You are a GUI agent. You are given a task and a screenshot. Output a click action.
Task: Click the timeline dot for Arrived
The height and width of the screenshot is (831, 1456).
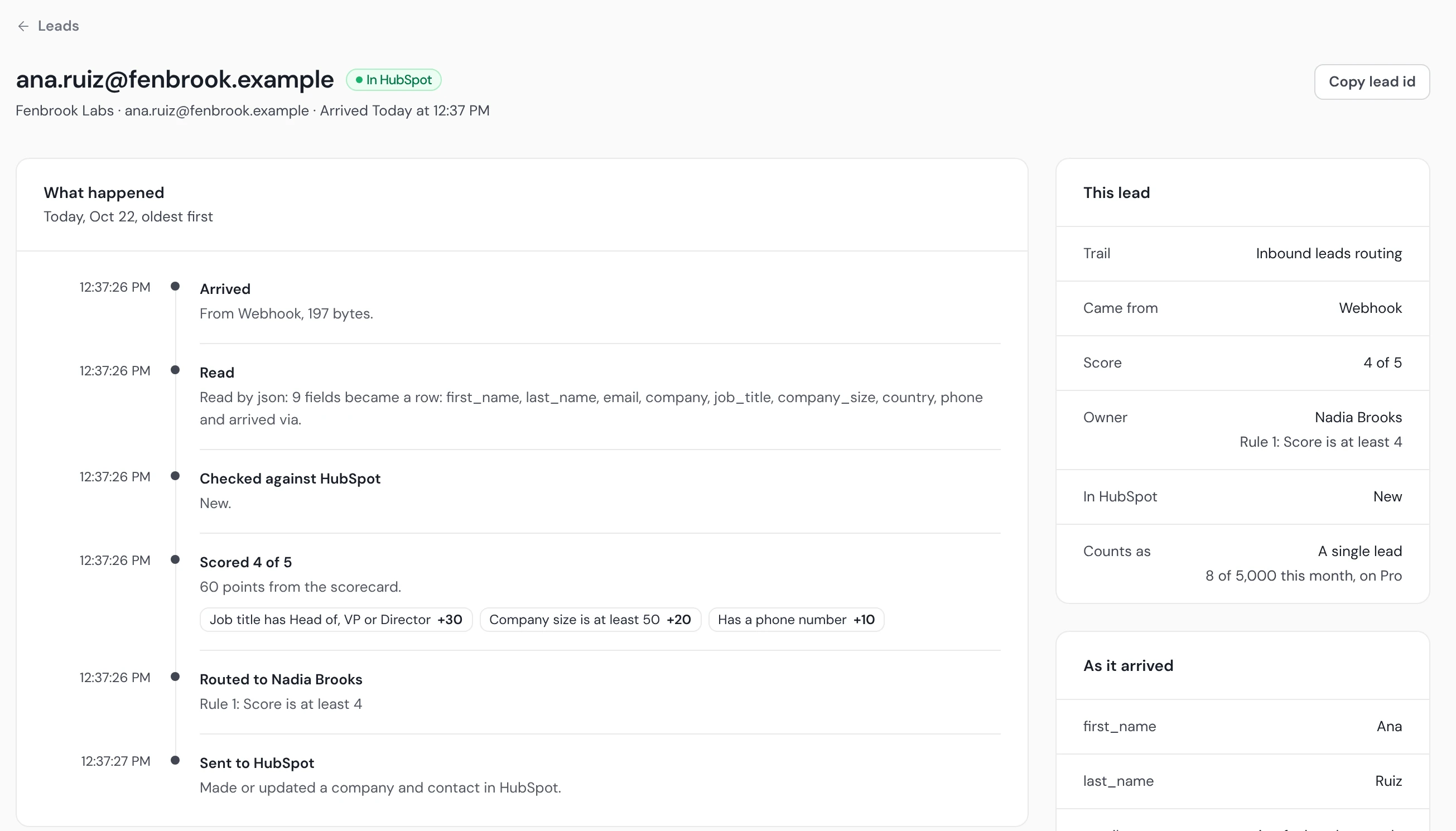[175, 286]
